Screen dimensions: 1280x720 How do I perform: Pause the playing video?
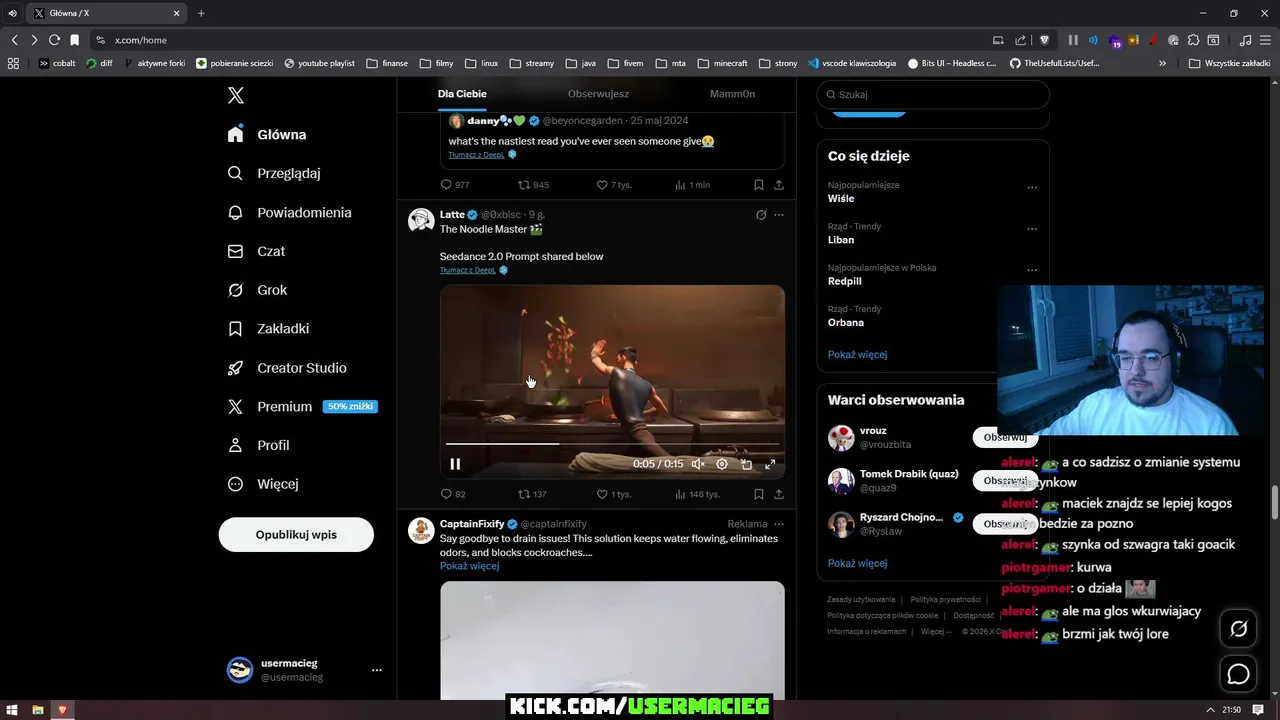pyautogui.click(x=455, y=464)
